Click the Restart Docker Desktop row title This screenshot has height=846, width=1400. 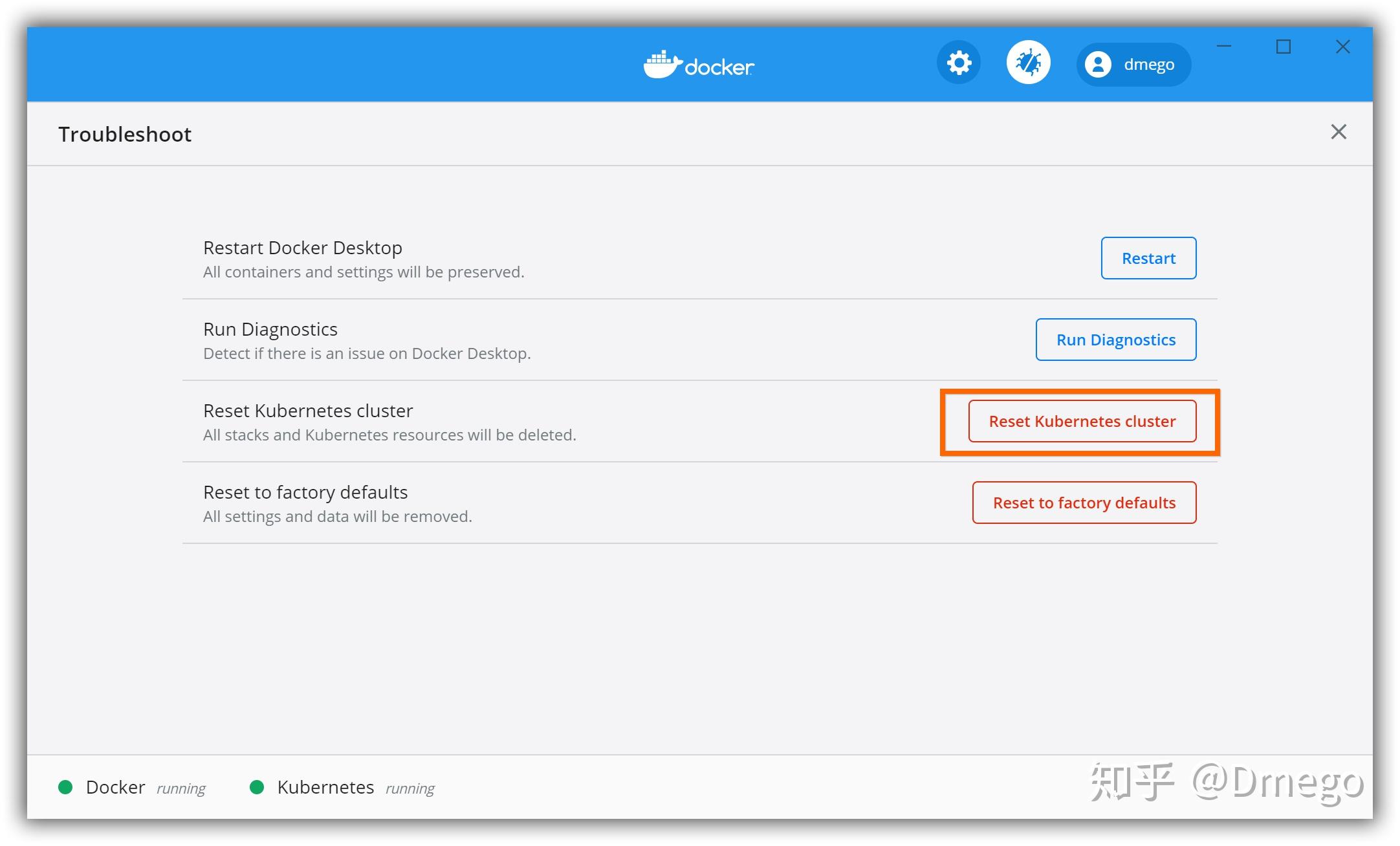pyautogui.click(x=302, y=248)
